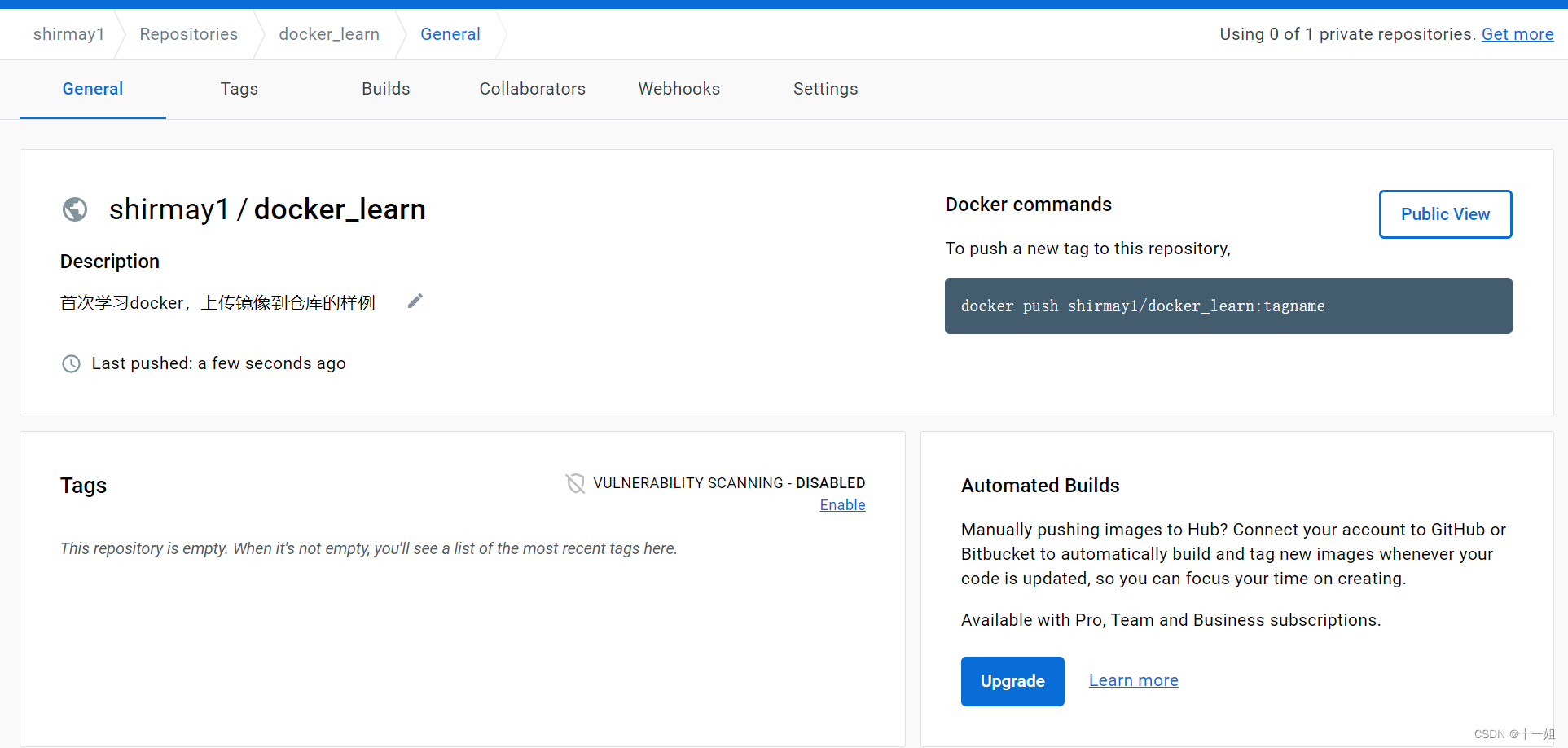Go to the Collaborators tab
The width and height of the screenshot is (1568, 748).
[x=533, y=89]
